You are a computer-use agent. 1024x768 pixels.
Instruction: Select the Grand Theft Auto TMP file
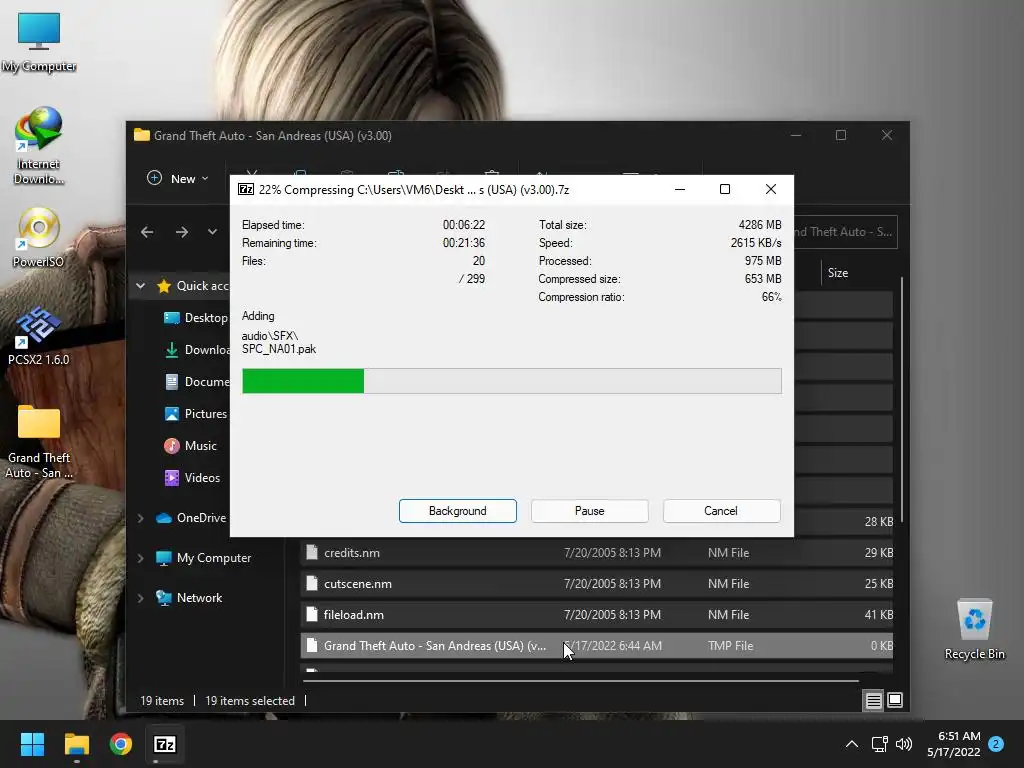tap(596, 646)
